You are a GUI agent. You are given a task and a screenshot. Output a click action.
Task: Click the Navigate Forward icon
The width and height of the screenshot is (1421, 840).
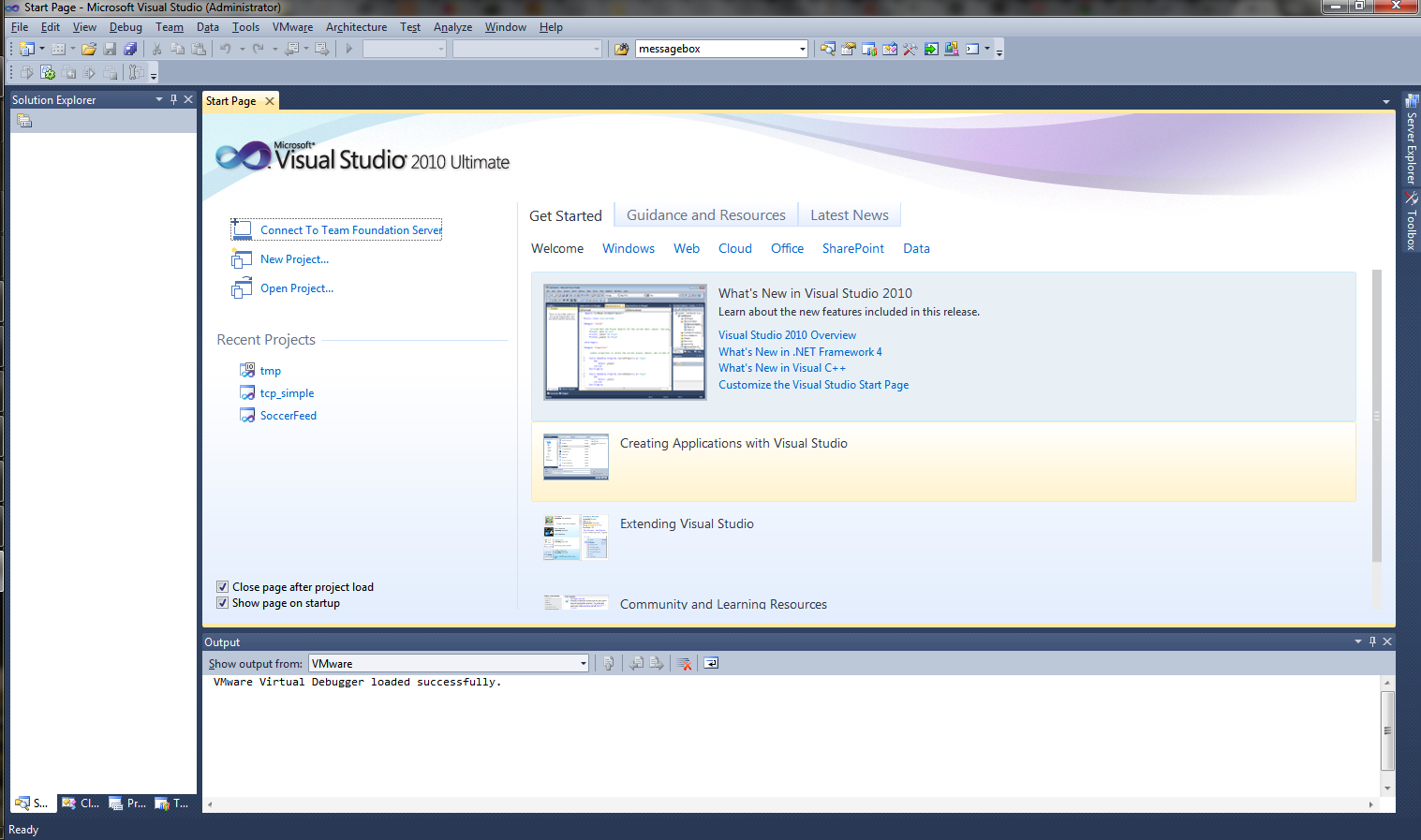click(x=321, y=49)
